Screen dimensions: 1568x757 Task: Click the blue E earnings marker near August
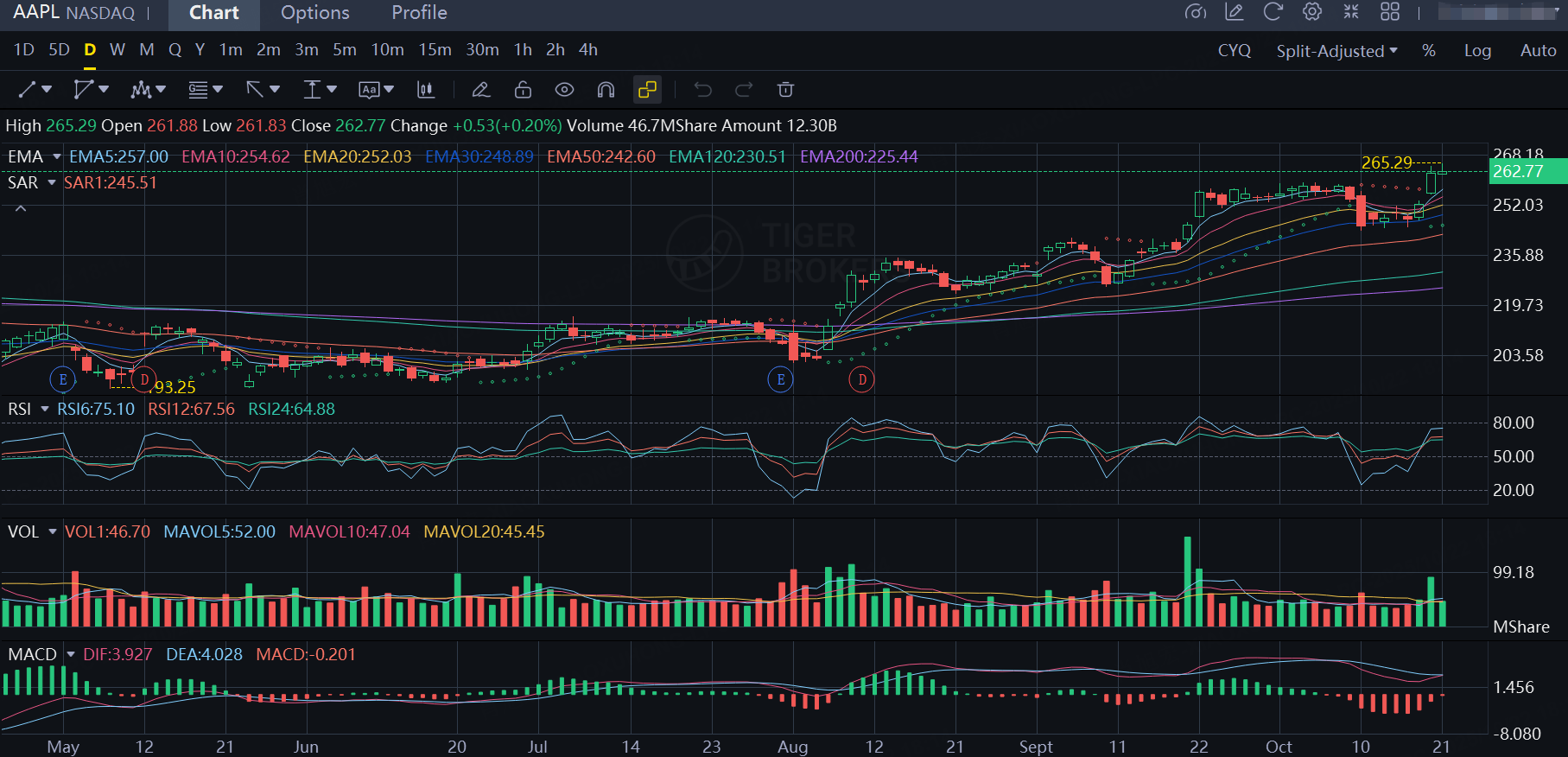(780, 379)
